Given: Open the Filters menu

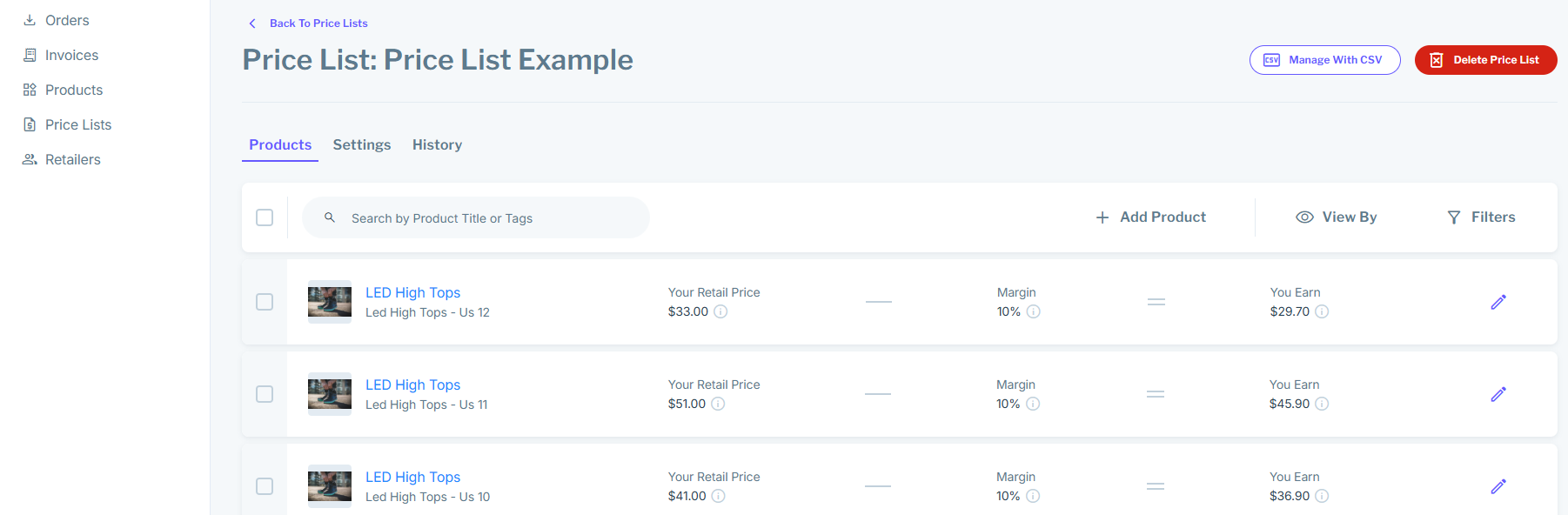Looking at the screenshot, I should (x=1481, y=217).
